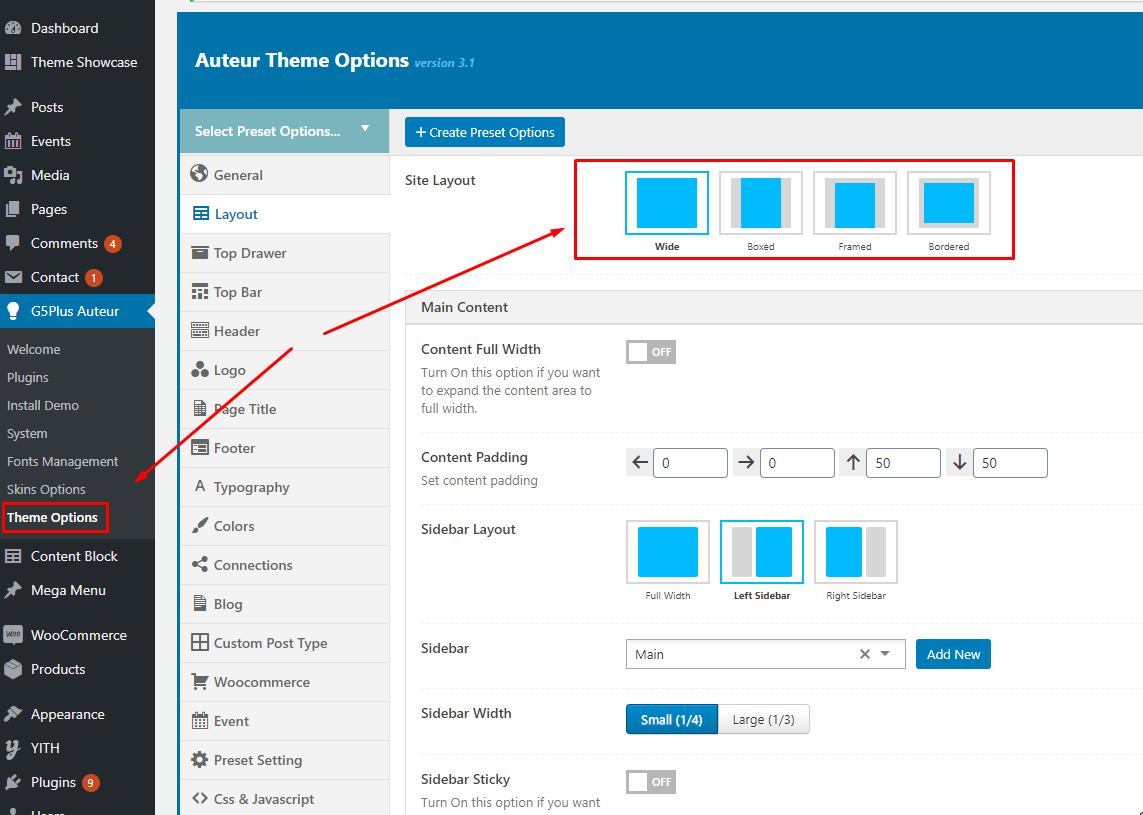Click the Top Bar grid icon
Screen dimensions: 1143x815
pyautogui.click(x=200, y=292)
